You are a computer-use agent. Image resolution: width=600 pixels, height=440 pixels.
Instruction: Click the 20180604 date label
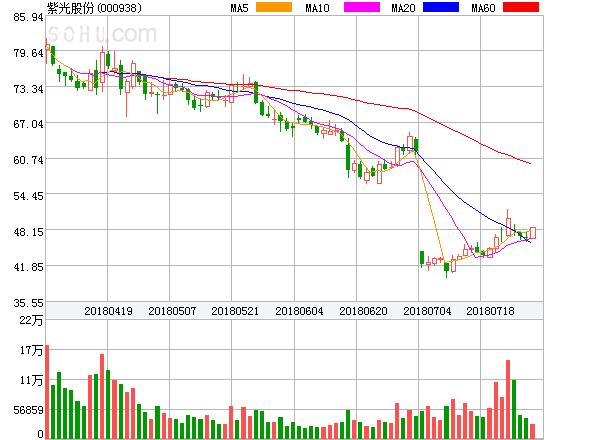click(x=299, y=311)
